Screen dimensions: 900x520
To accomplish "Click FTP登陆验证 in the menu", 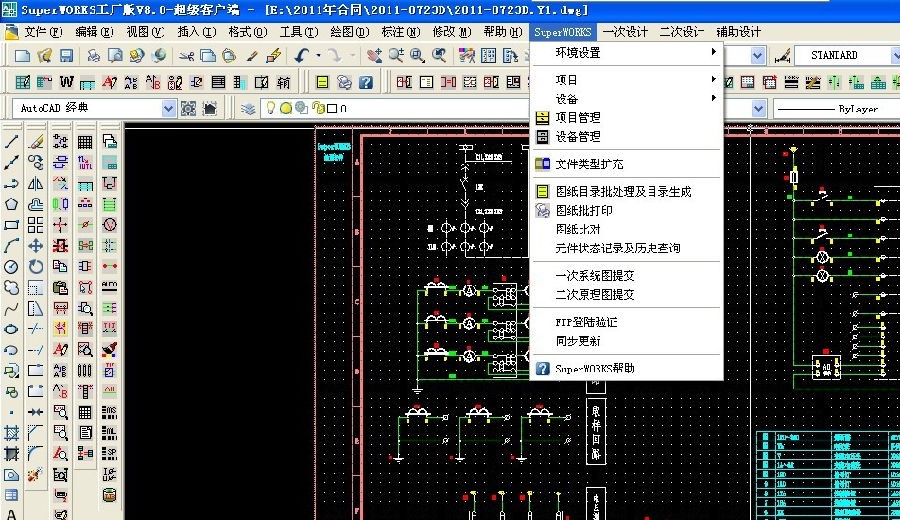I will click(586, 322).
